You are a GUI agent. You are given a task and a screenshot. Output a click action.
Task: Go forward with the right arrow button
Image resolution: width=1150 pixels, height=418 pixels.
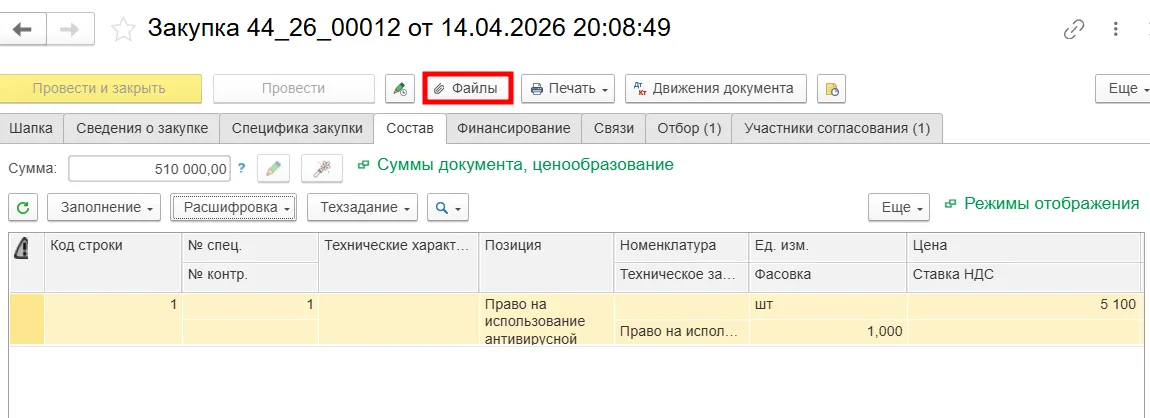coord(70,29)
